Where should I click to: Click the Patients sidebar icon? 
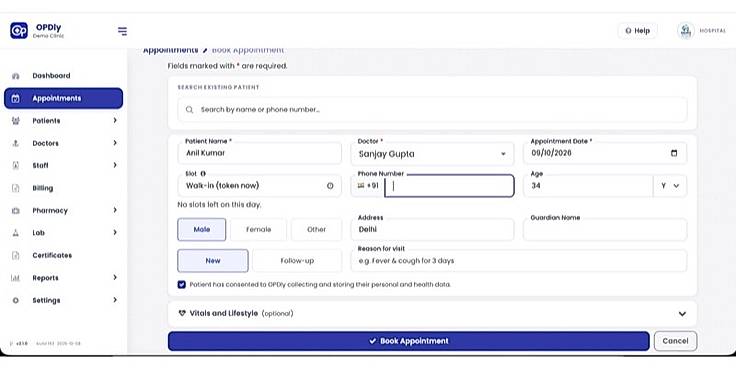click(x=15, y=121)
